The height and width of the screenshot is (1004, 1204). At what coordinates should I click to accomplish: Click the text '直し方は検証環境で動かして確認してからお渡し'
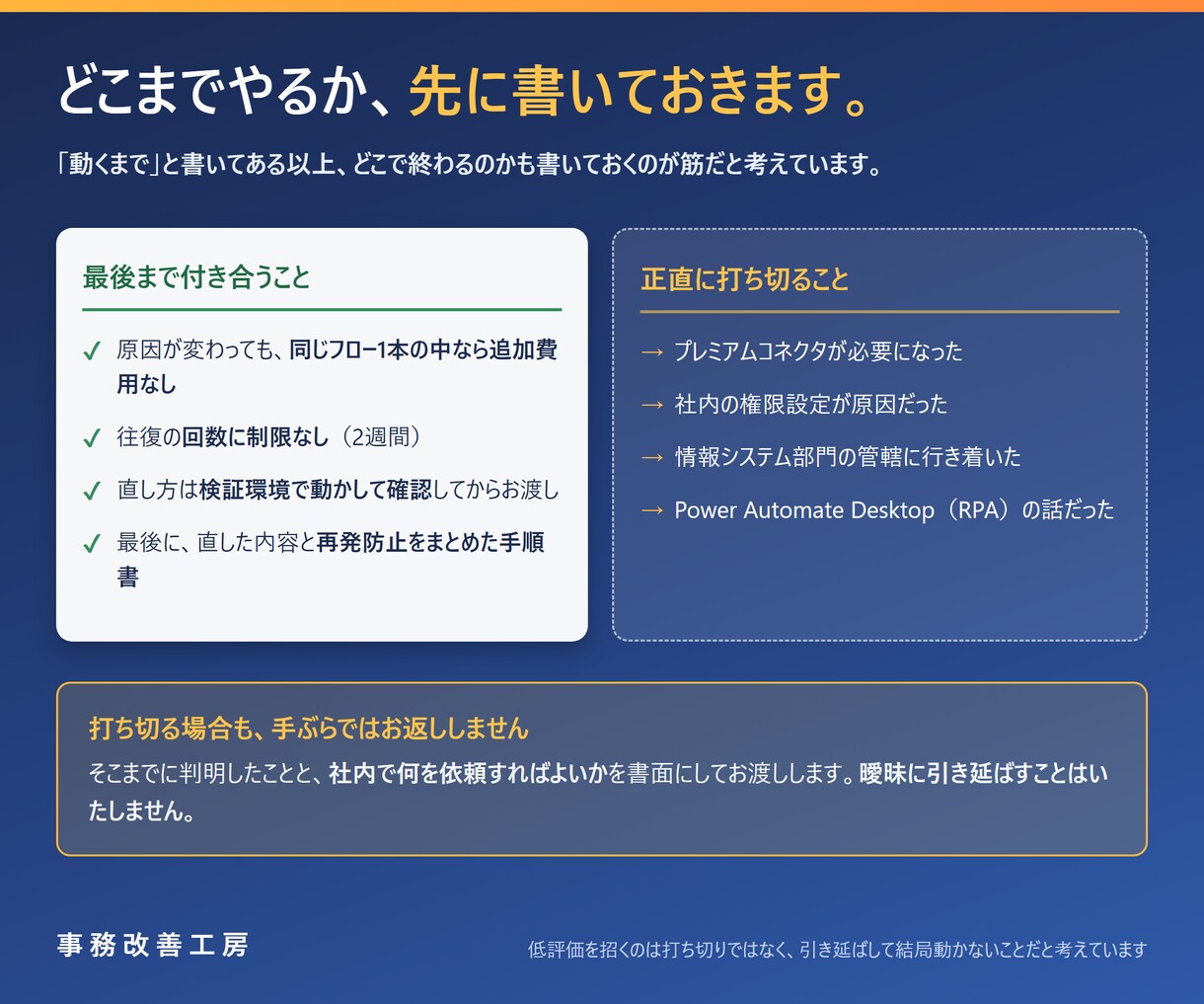tap(338, 490)
